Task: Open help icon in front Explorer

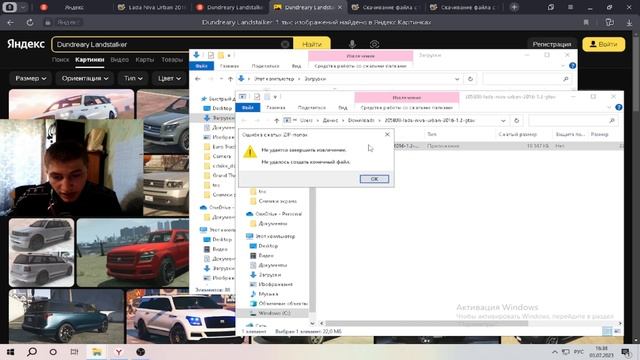Action: click(x=619, y=107)
